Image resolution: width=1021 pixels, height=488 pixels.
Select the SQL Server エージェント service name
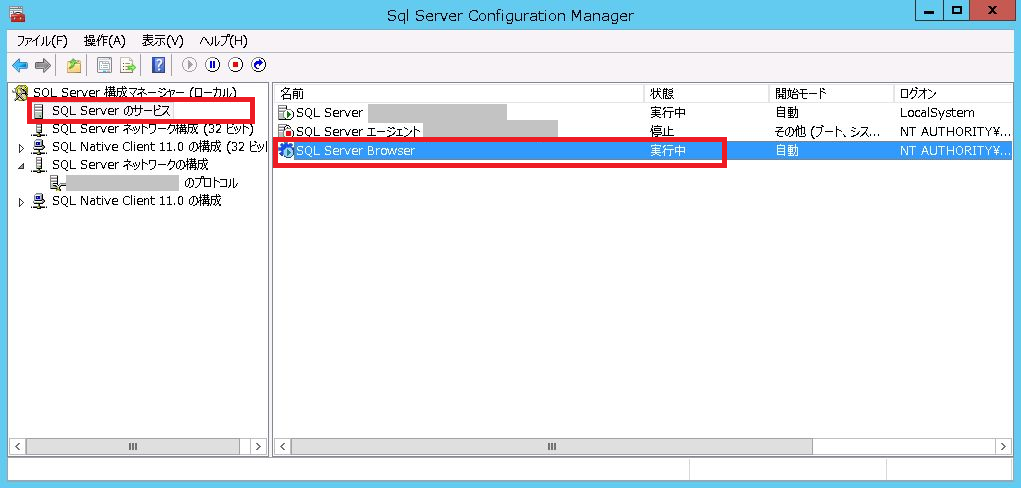(x=358, y=132)
